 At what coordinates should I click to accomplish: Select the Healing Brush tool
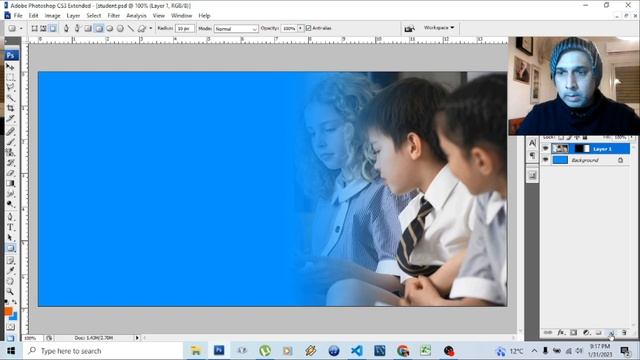(x=10, y=131)
